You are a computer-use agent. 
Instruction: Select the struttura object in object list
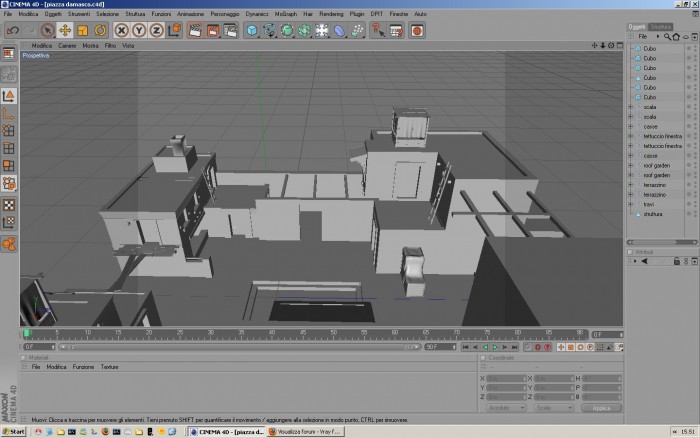[653, 214]
